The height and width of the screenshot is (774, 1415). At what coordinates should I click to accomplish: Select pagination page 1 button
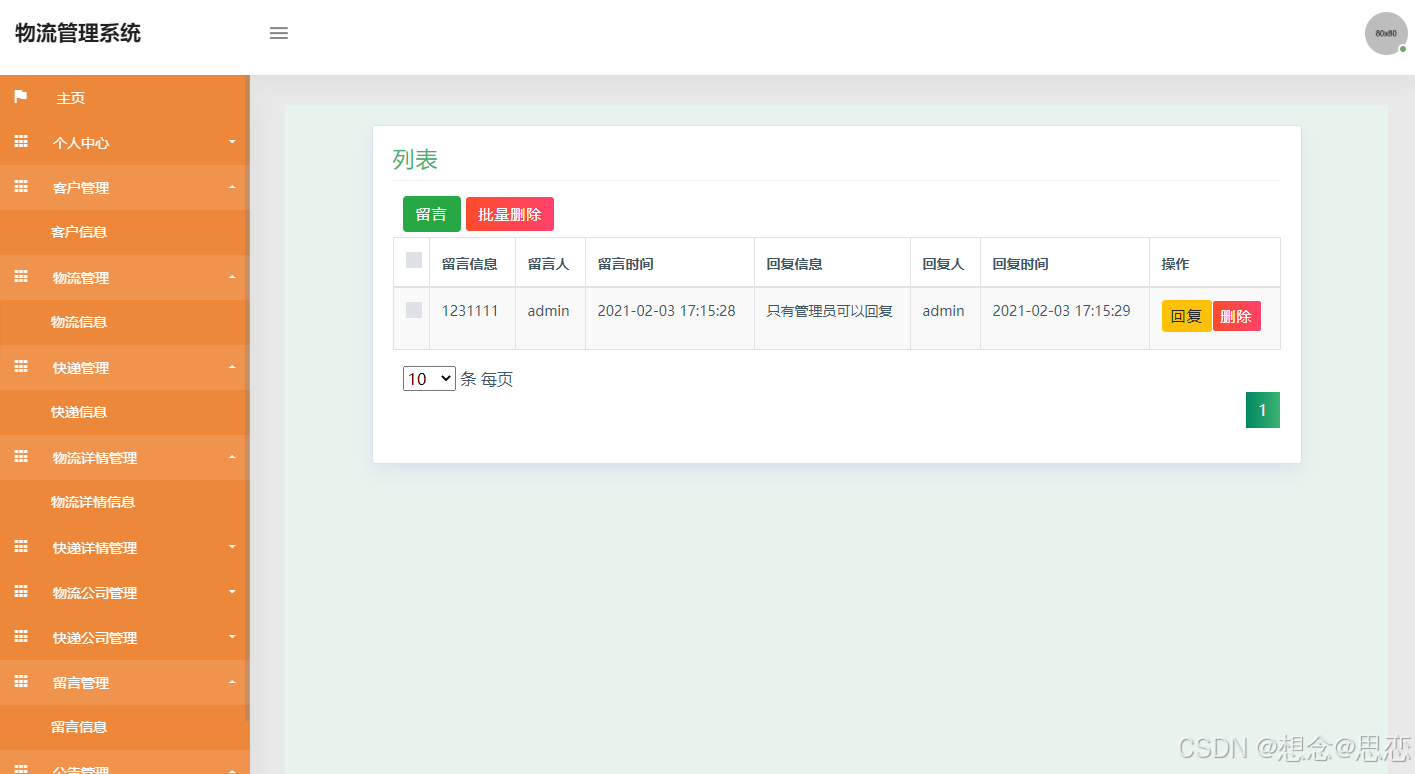[x=1263, y=410]
